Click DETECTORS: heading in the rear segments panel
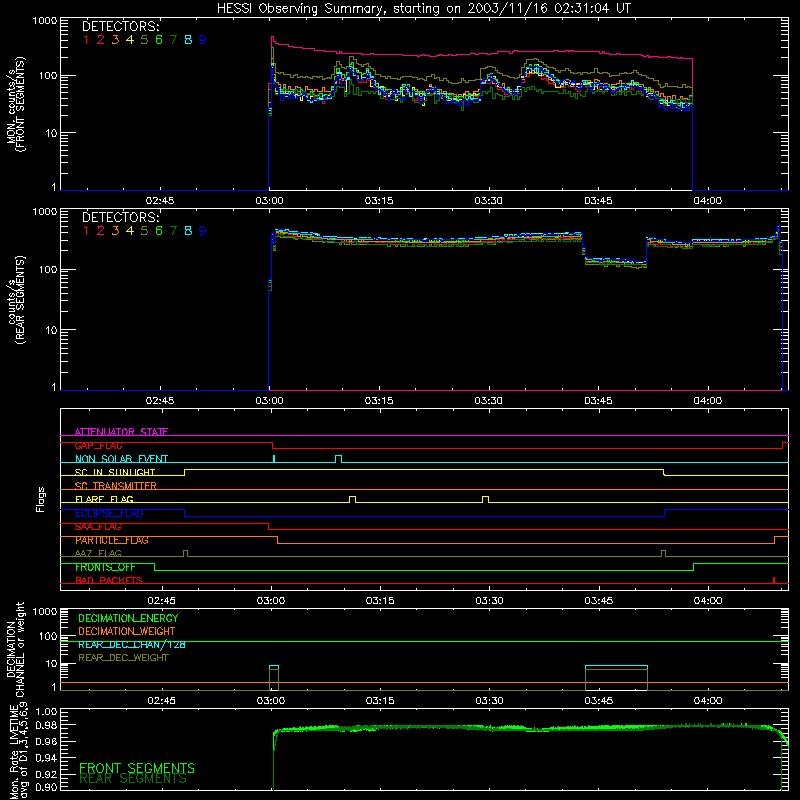800x800 pixels. (x=121, y=217)
